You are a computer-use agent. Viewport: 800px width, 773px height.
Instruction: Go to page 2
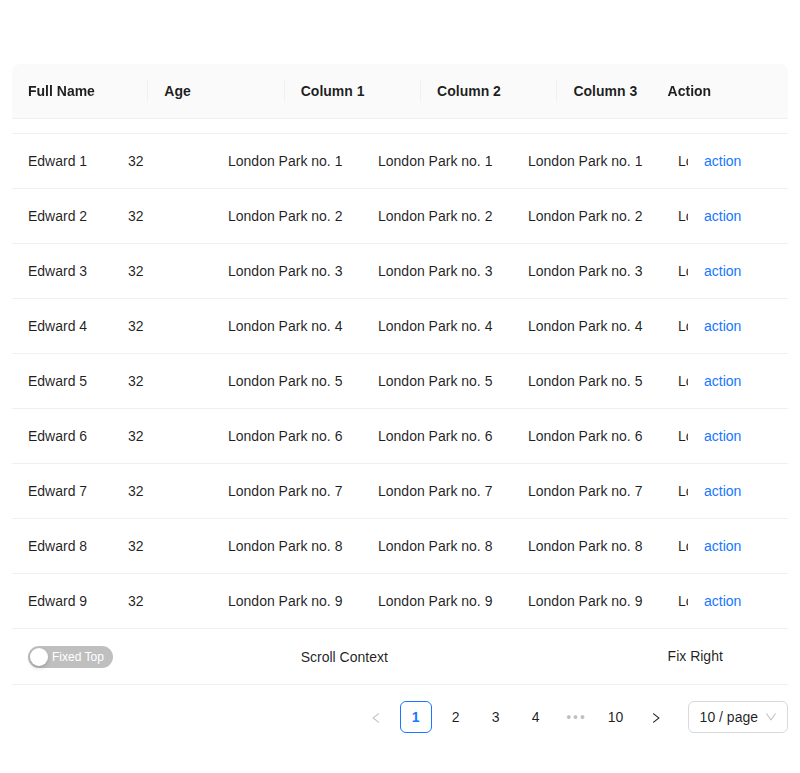click(x=456, y=717)
